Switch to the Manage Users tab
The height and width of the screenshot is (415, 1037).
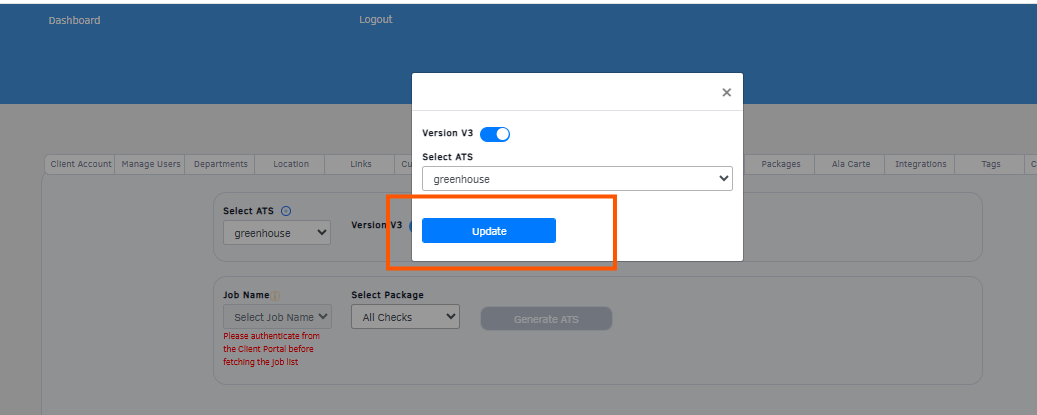click(151, 164)
